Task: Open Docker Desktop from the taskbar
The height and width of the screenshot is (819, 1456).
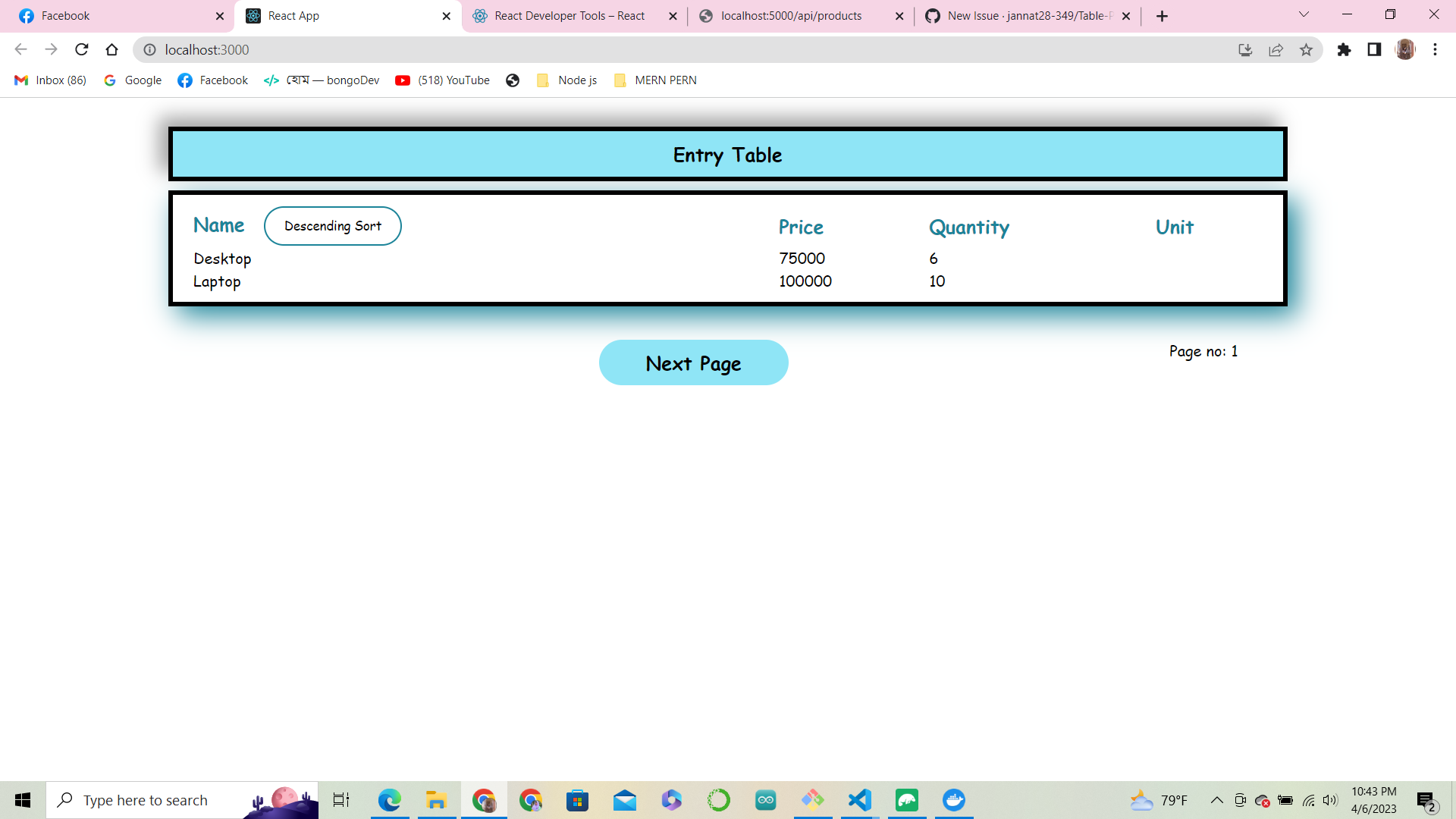Action: (953, 800)
